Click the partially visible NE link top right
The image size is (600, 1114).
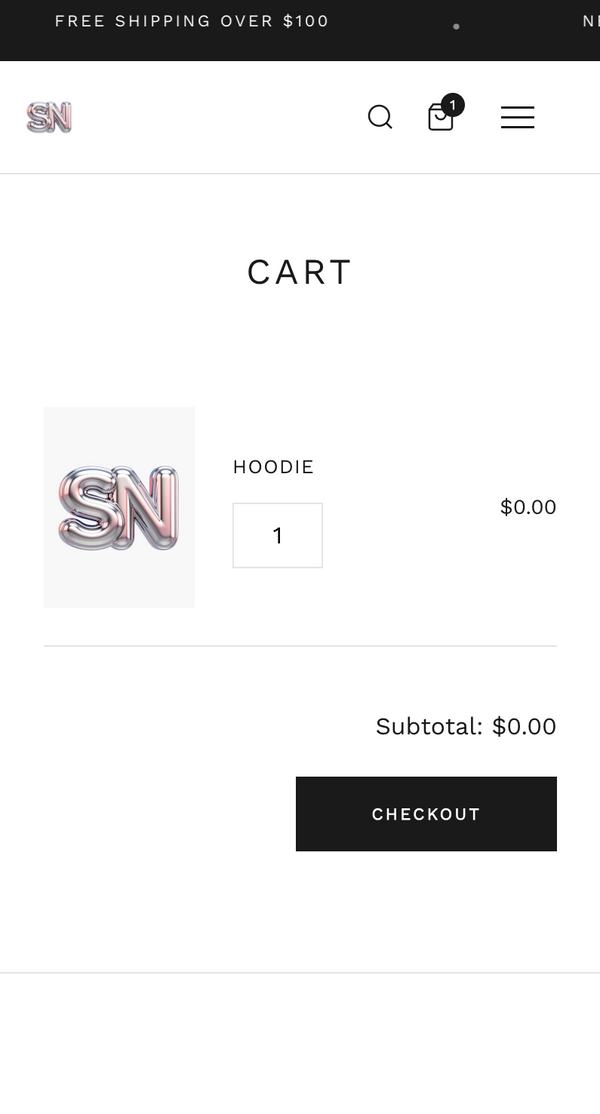pos(590,20)
